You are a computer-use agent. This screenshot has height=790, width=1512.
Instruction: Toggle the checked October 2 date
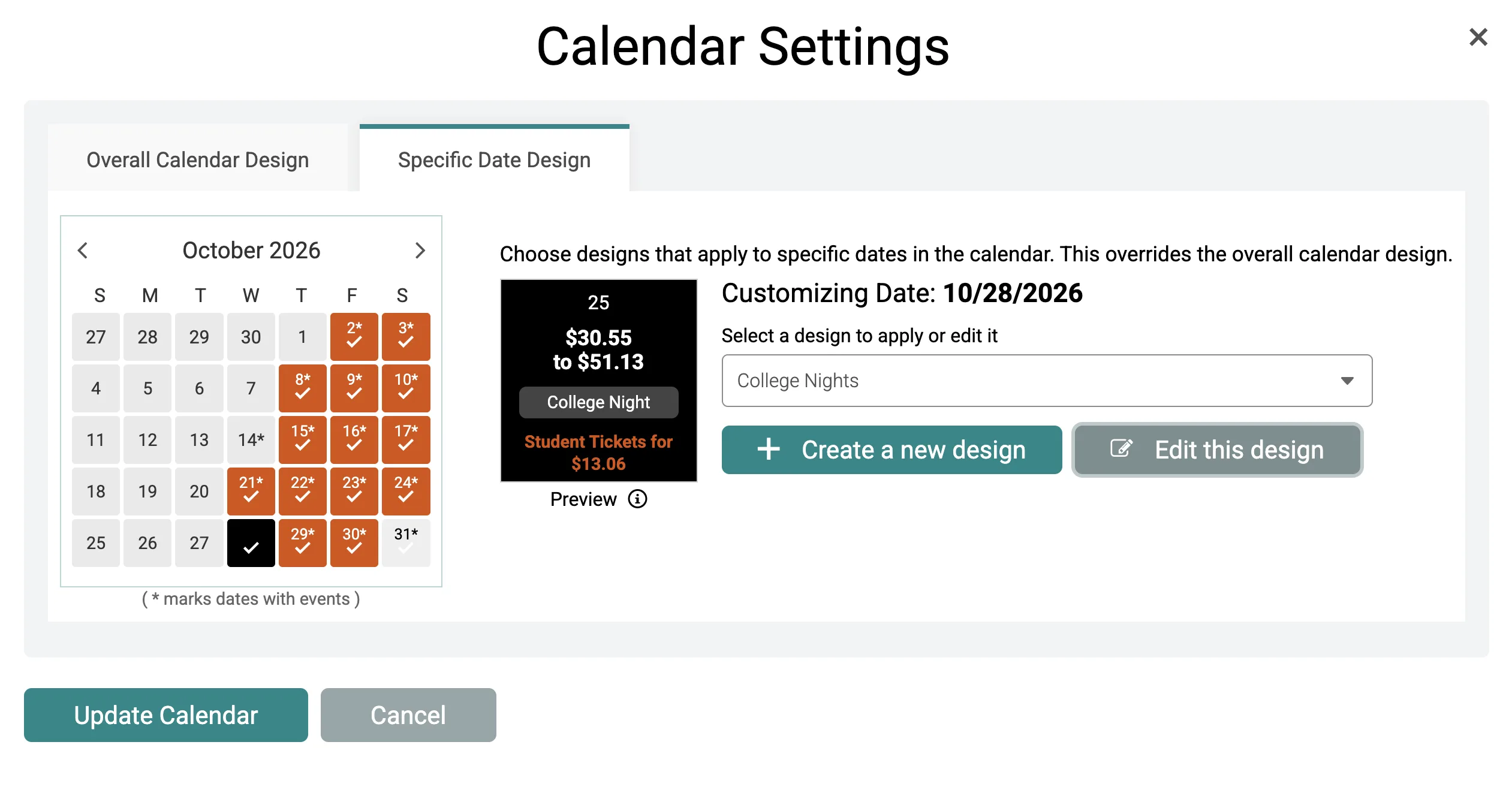[354, 336]
